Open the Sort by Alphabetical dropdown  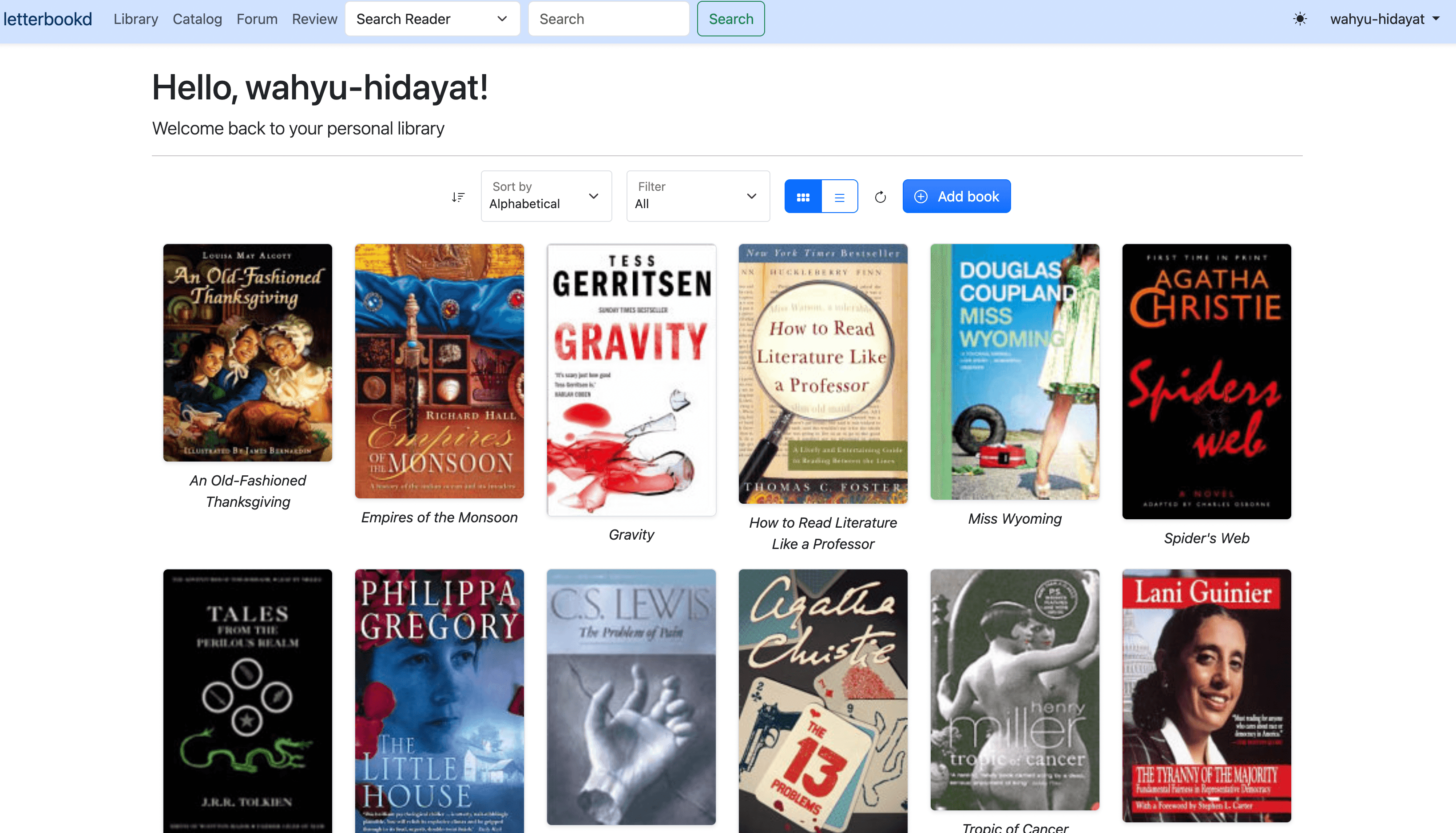(x=546, y=196)
